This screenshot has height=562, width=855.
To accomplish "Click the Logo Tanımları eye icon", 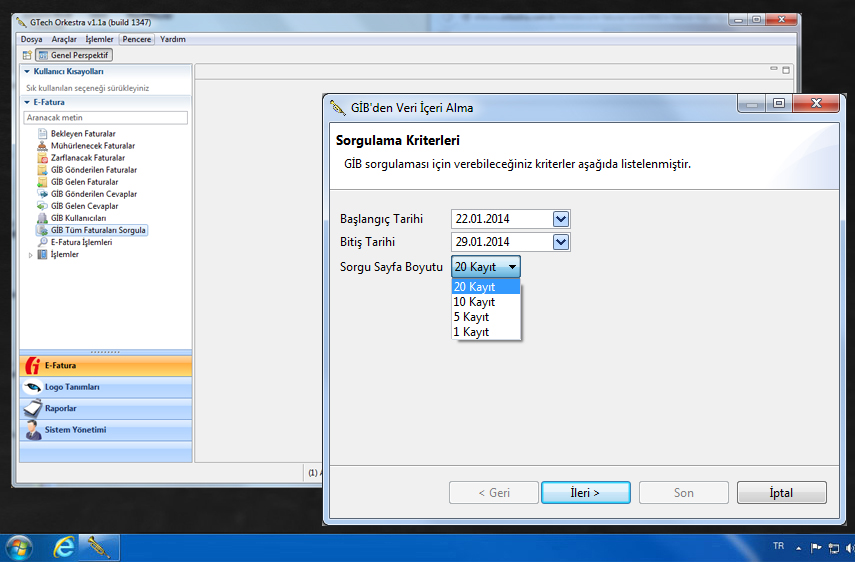I will point(33,387).
